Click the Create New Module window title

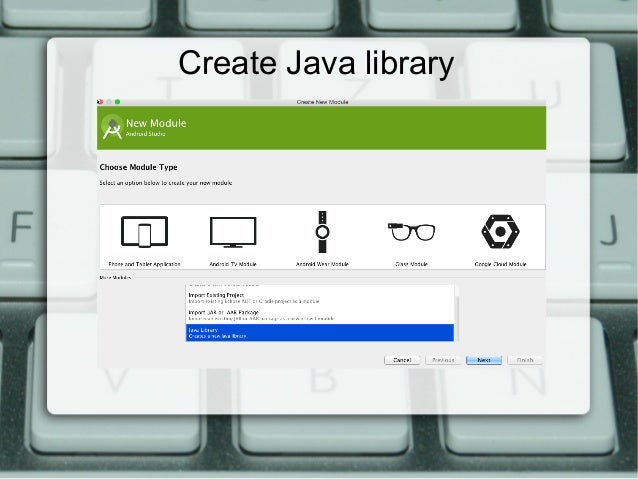pyautogui.click(x=322, y=102)
